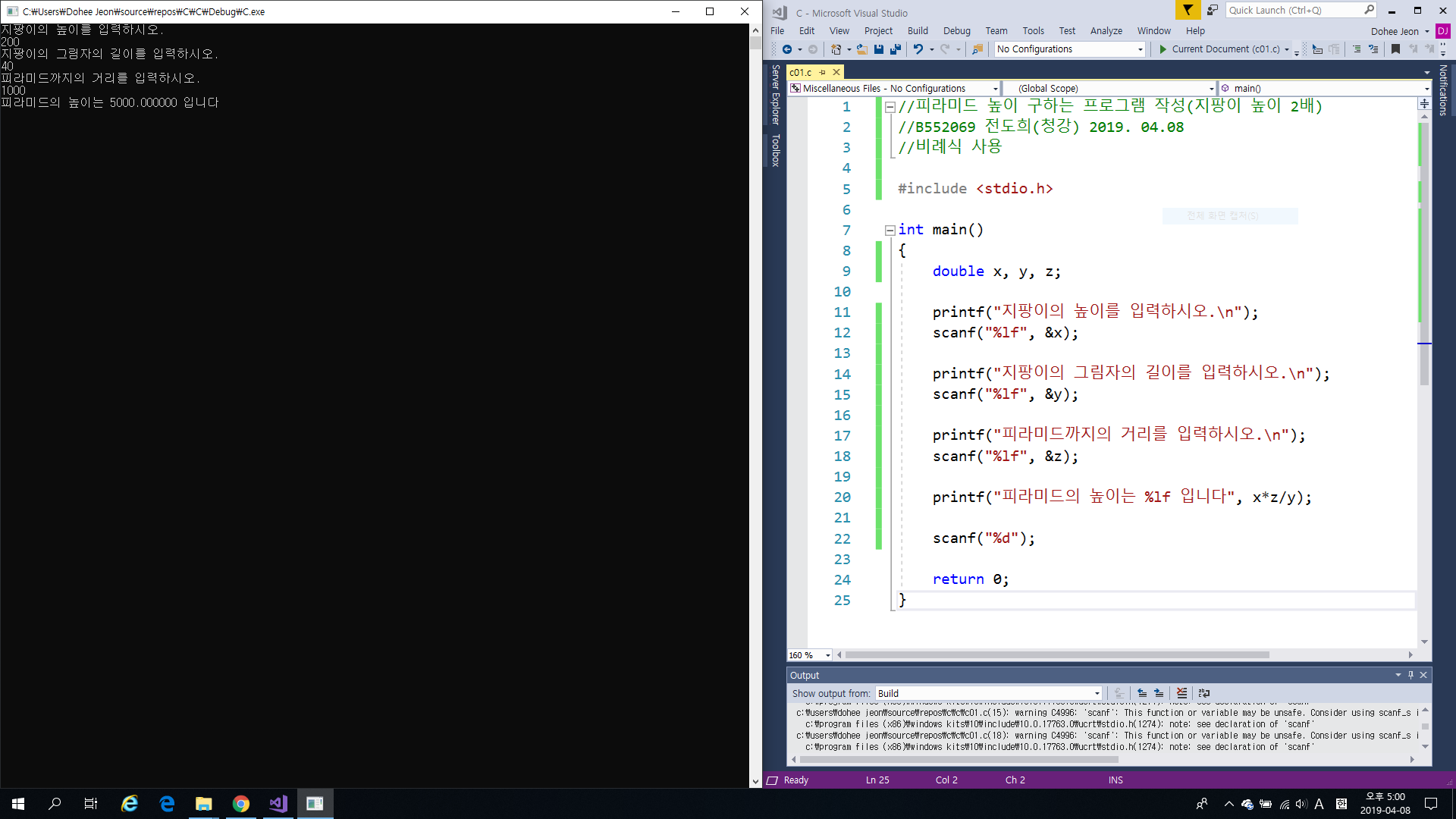
Task: Collapse the main() function block
Action: pos(890,231)
